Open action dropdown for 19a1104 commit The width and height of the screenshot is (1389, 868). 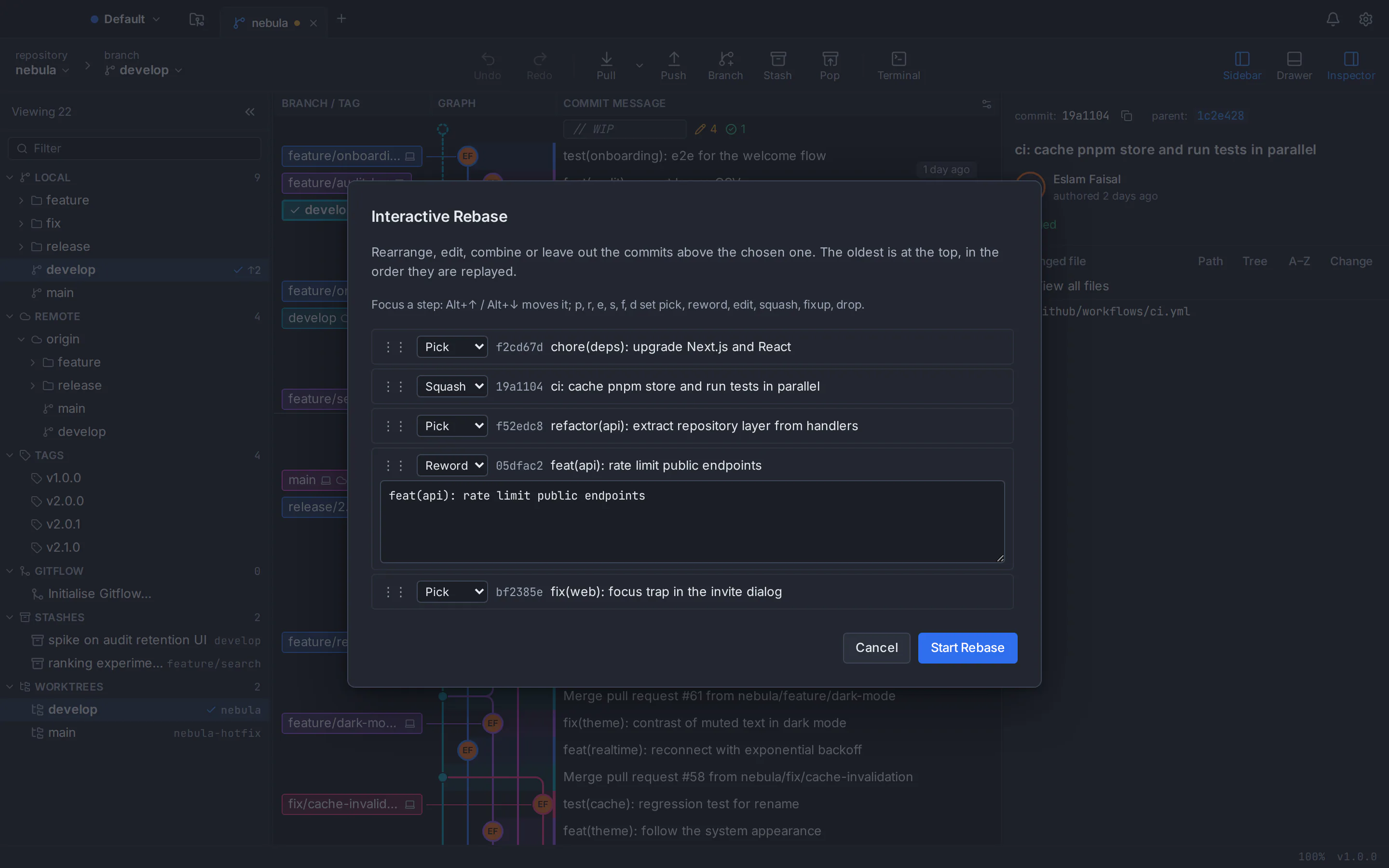point(452,386)
